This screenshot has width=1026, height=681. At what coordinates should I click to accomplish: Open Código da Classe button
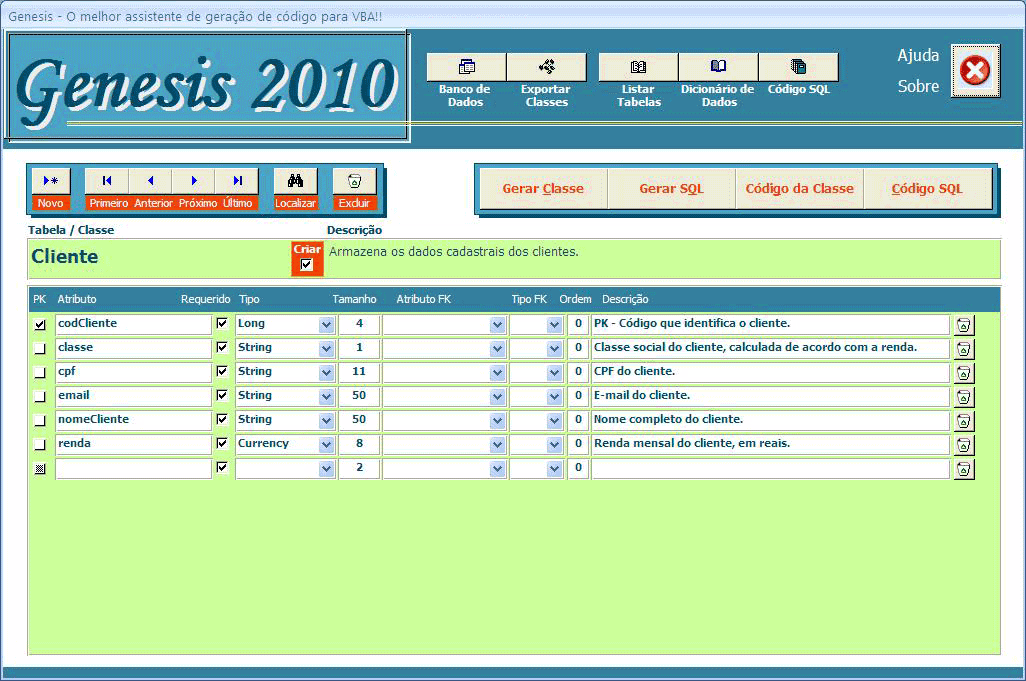point(800,189)
